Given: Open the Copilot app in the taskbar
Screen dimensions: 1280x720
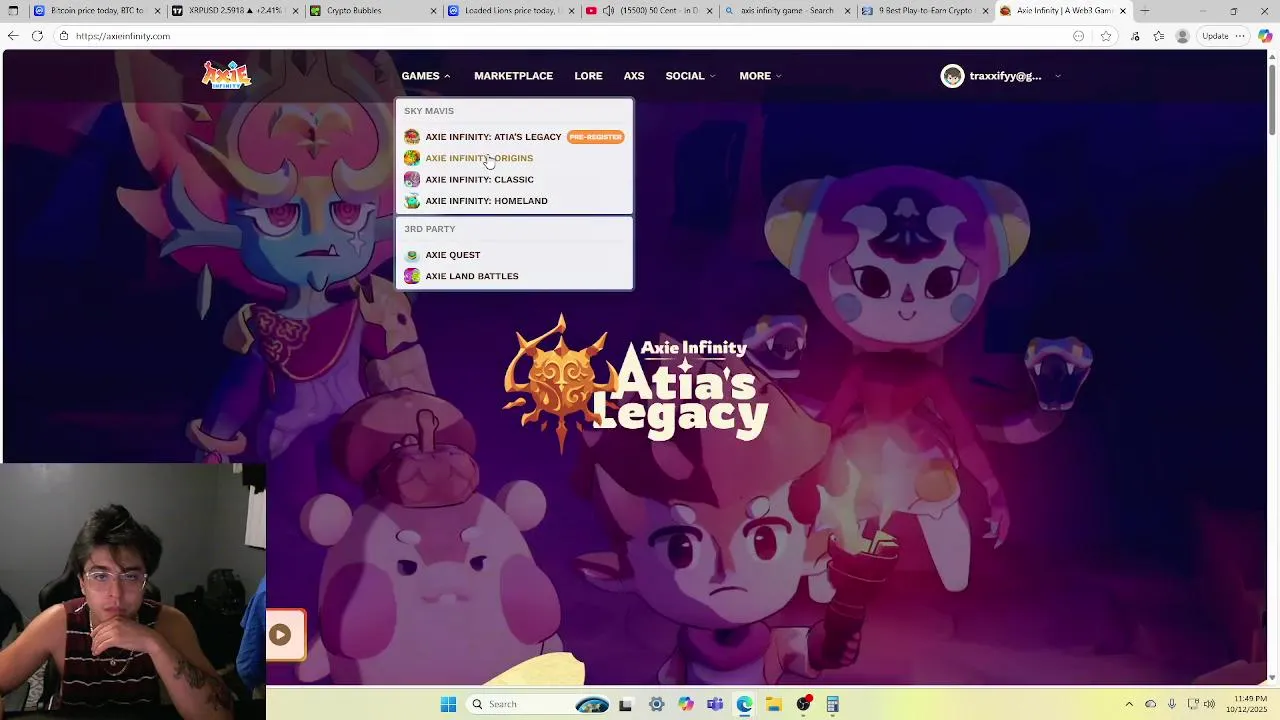Looking at the screenshot, I should pyautogui.click(x=686, y=704).
